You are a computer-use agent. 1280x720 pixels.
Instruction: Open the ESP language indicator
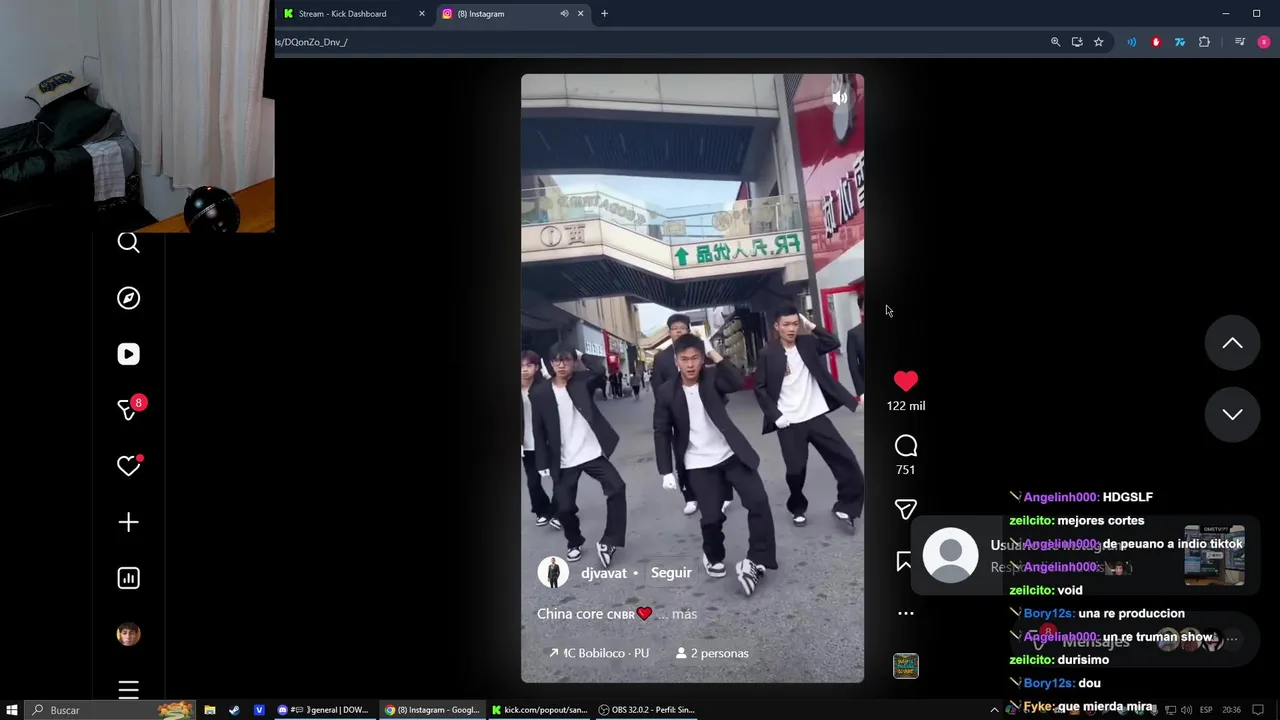(1208, 710)
